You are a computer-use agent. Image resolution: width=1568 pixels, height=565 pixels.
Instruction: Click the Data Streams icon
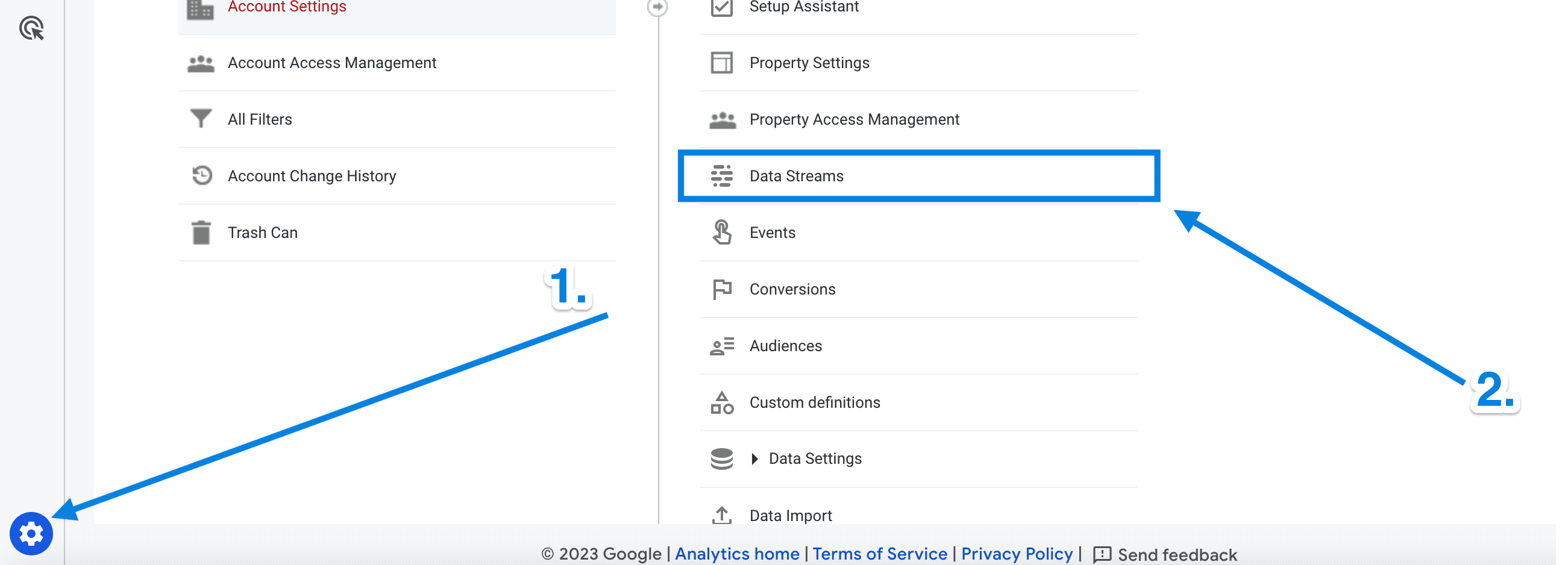pos(722,176)
